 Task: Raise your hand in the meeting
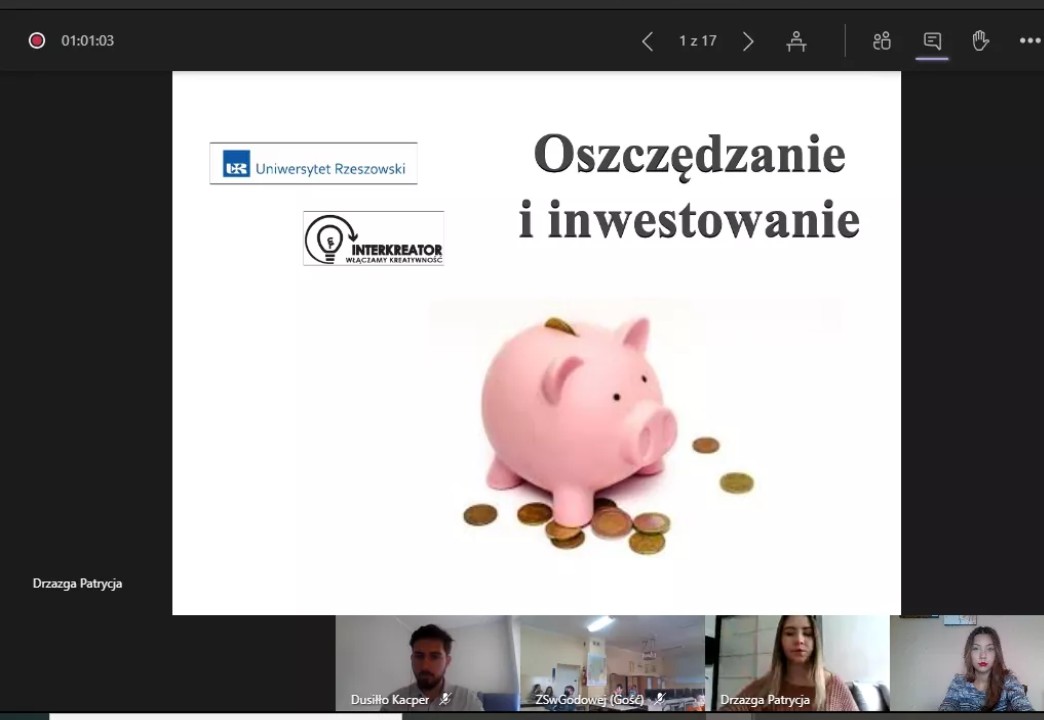(980, 41)
